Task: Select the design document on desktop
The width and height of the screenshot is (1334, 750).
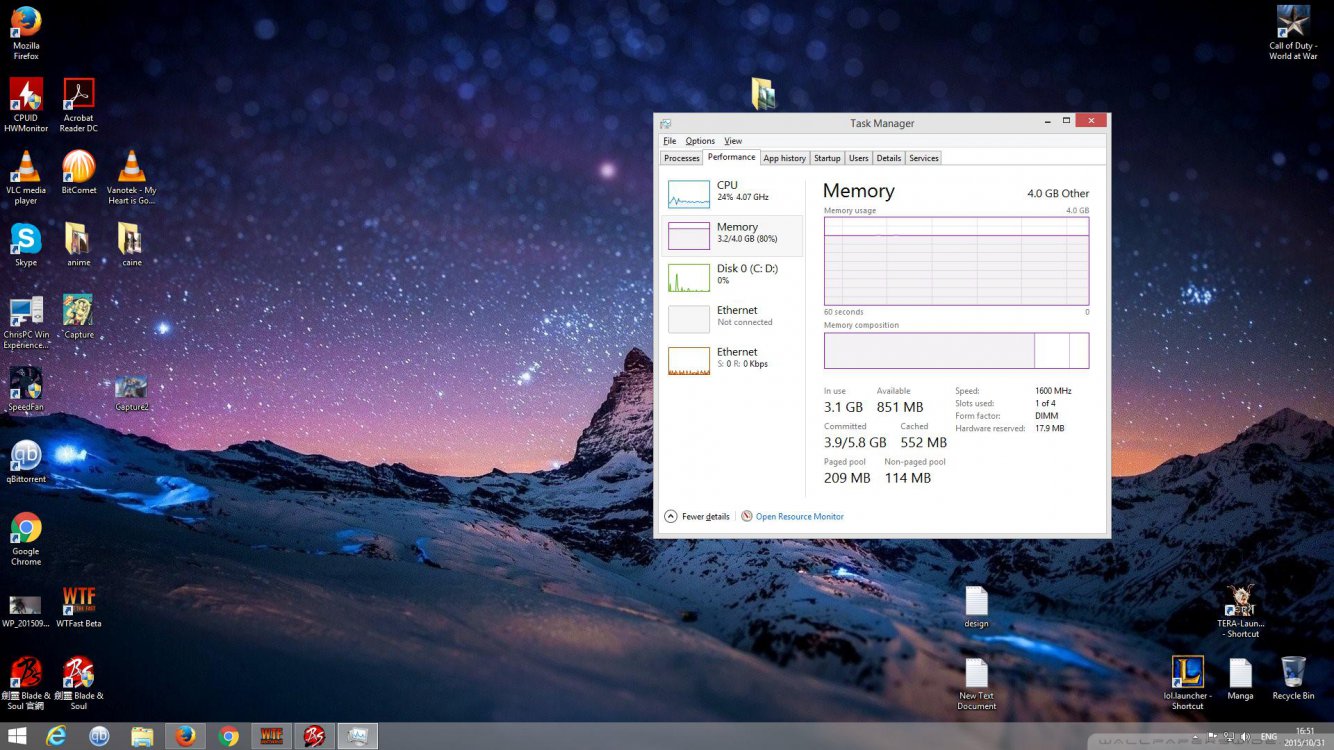Action: click(977, 606)
